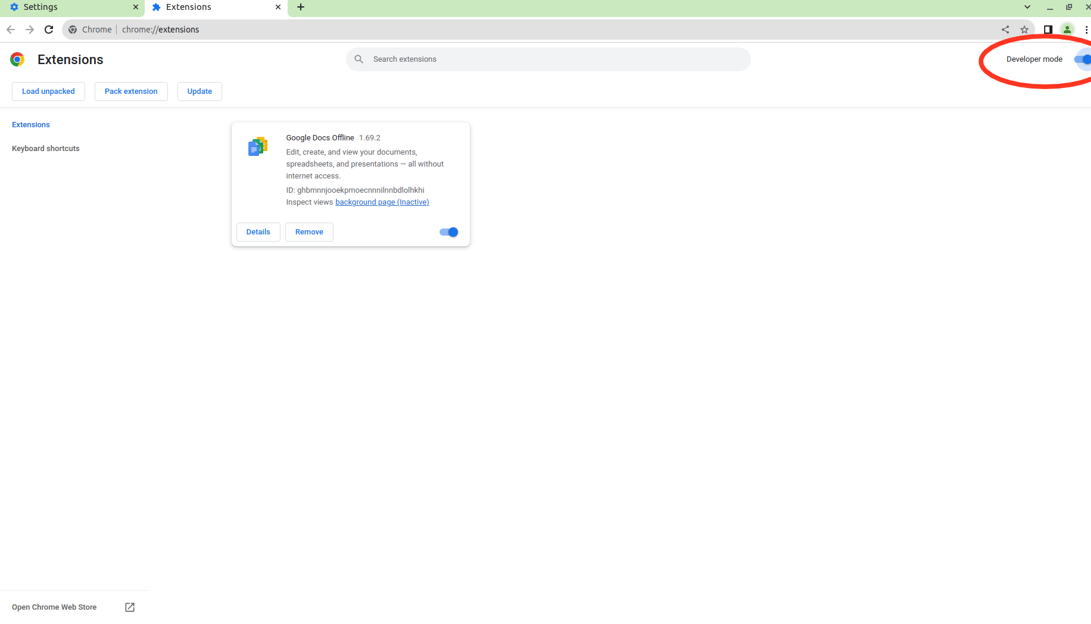Open Chrome Web Store link
The height and width of the screenshot is (624, 1091).
click(x=54, y=607)
